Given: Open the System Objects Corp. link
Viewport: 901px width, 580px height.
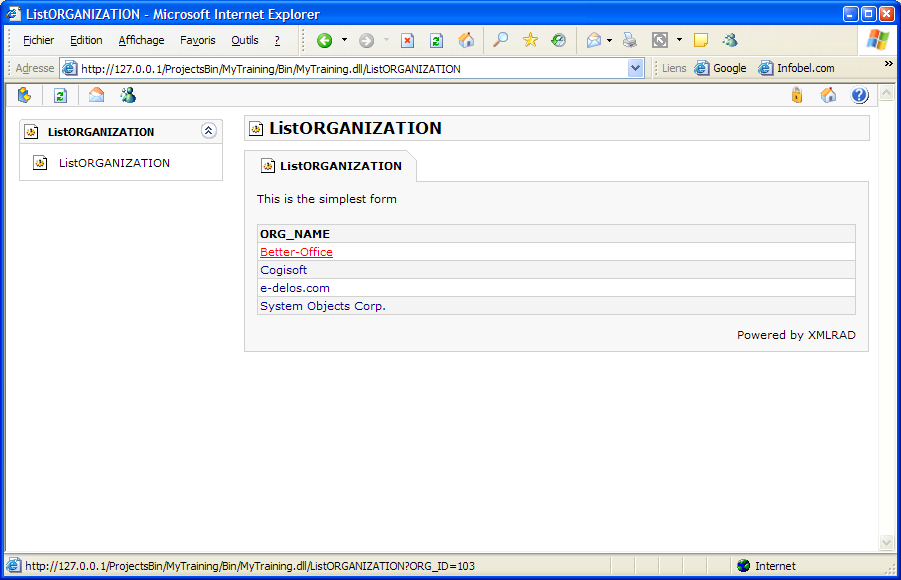Looking at the screenshot, I should point(322,306).
